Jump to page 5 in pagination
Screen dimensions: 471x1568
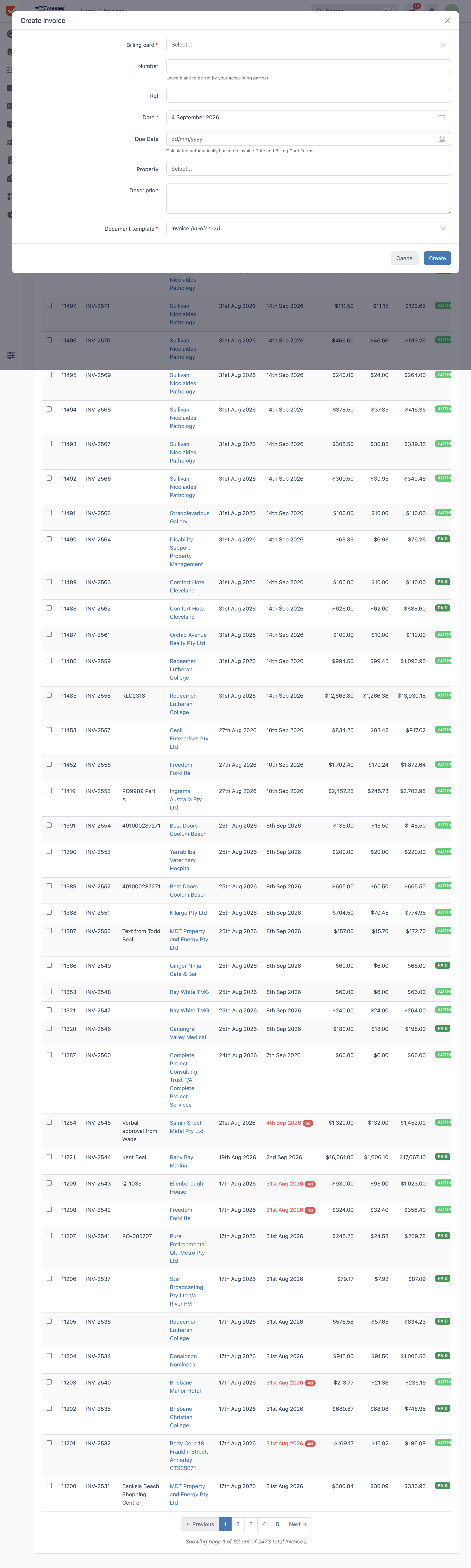point(277,1524)
